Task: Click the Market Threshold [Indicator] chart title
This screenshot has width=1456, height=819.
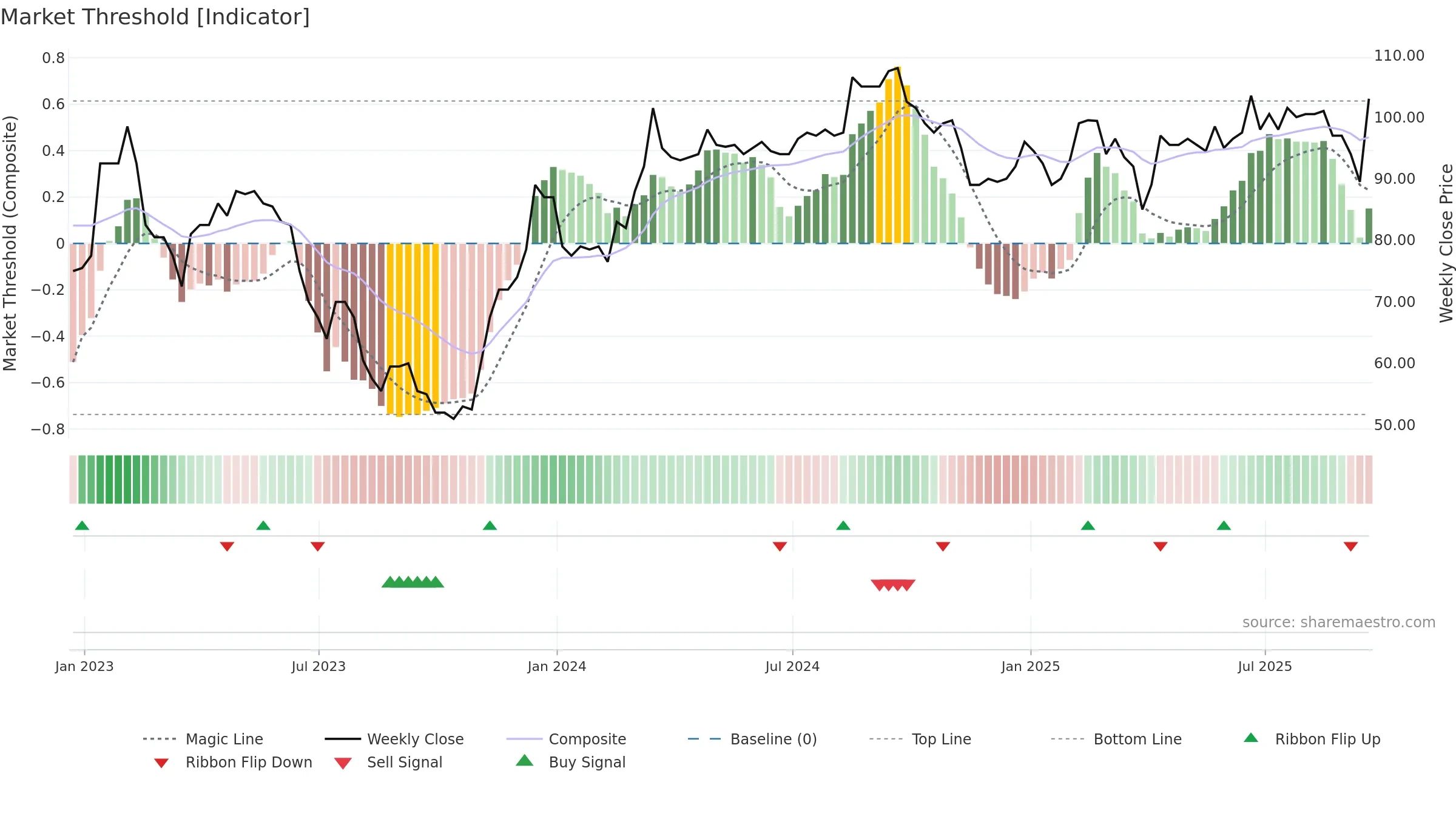Action: click(x=155, y=17)
